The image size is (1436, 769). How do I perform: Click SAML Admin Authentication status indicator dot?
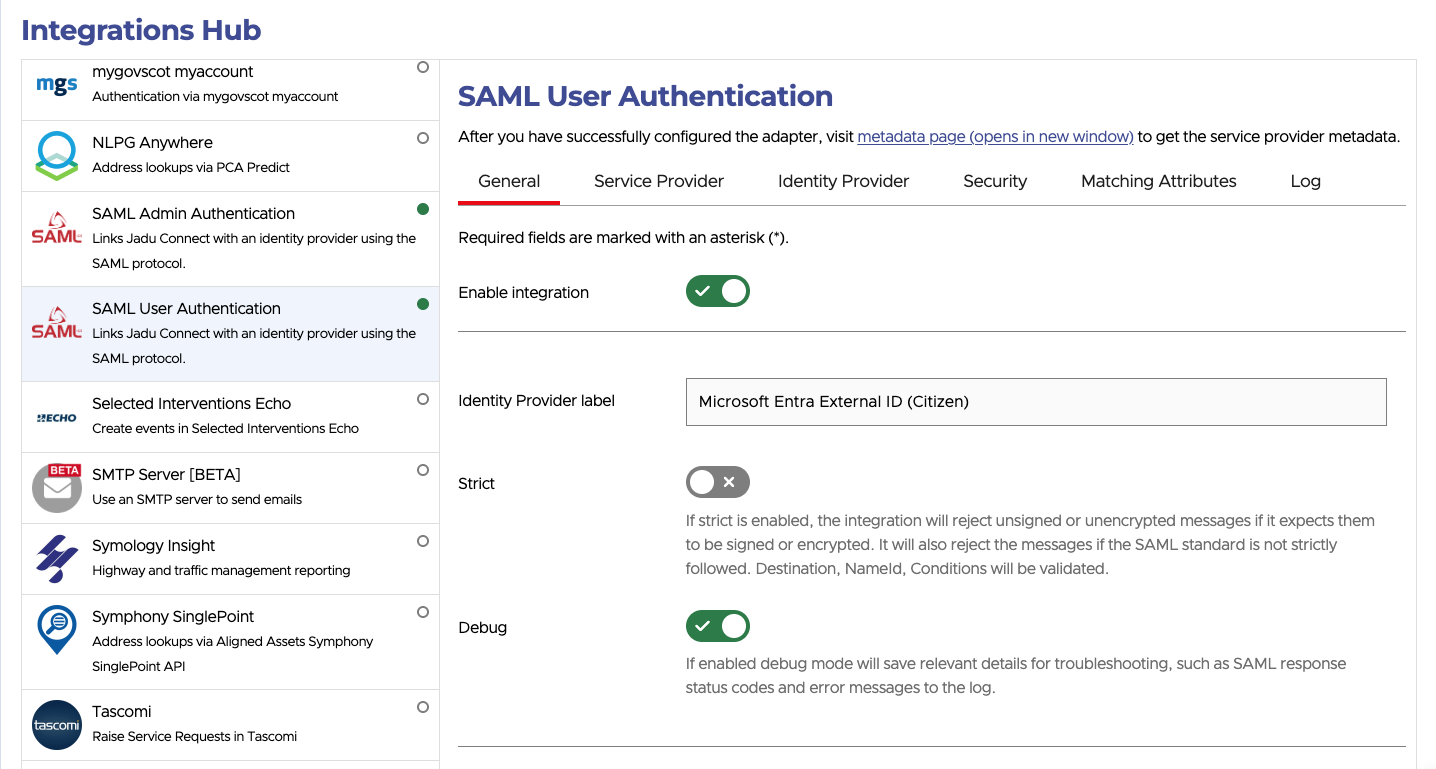click(422, 208)
